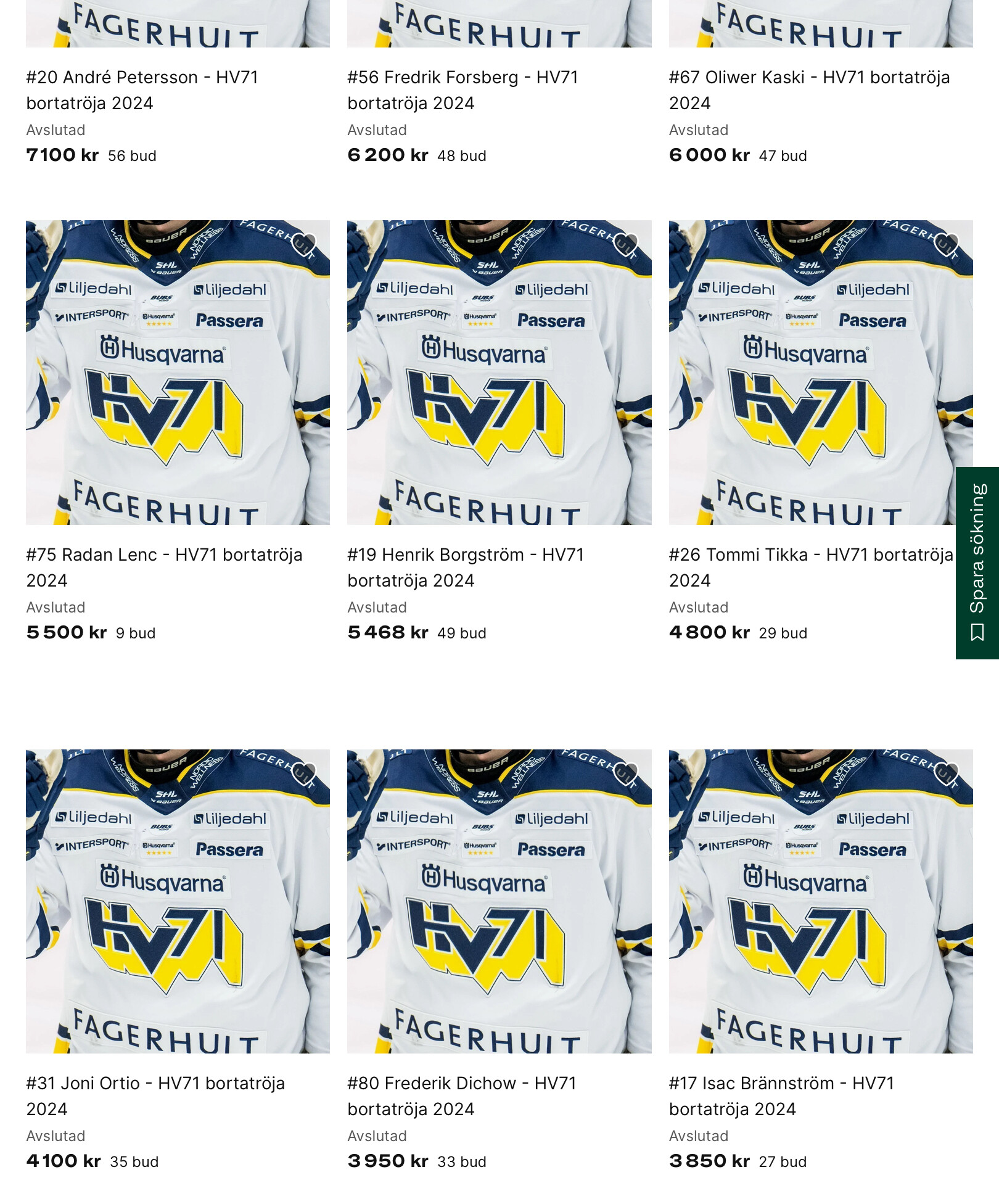Click the 5 468 kr price of Borgström jersey
The height and width of the screenshot is (1204, 999).
pyautogui.click(x=388, y=632)
